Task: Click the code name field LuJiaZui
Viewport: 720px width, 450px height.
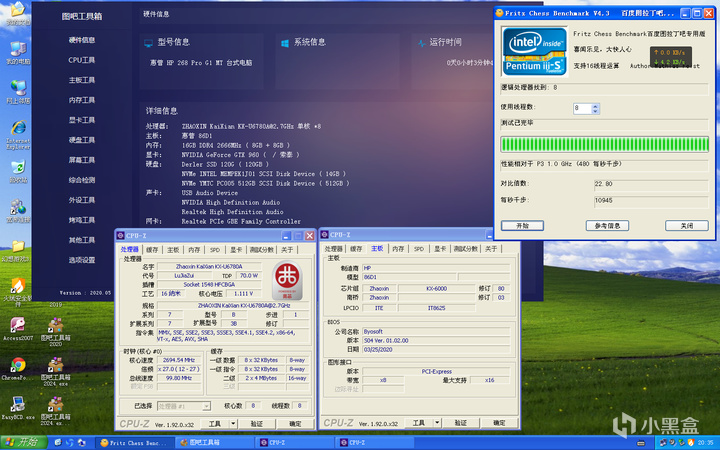Action: pos(184,276)
